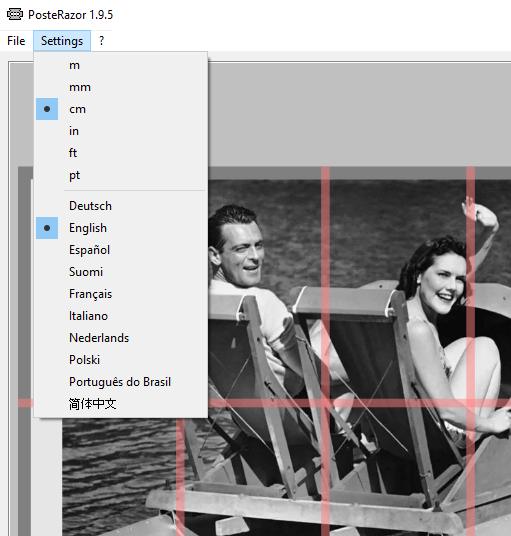Change language to Deutsch
Image resolution: width=511 pixels, height=536 pixels.
[121, 206]
